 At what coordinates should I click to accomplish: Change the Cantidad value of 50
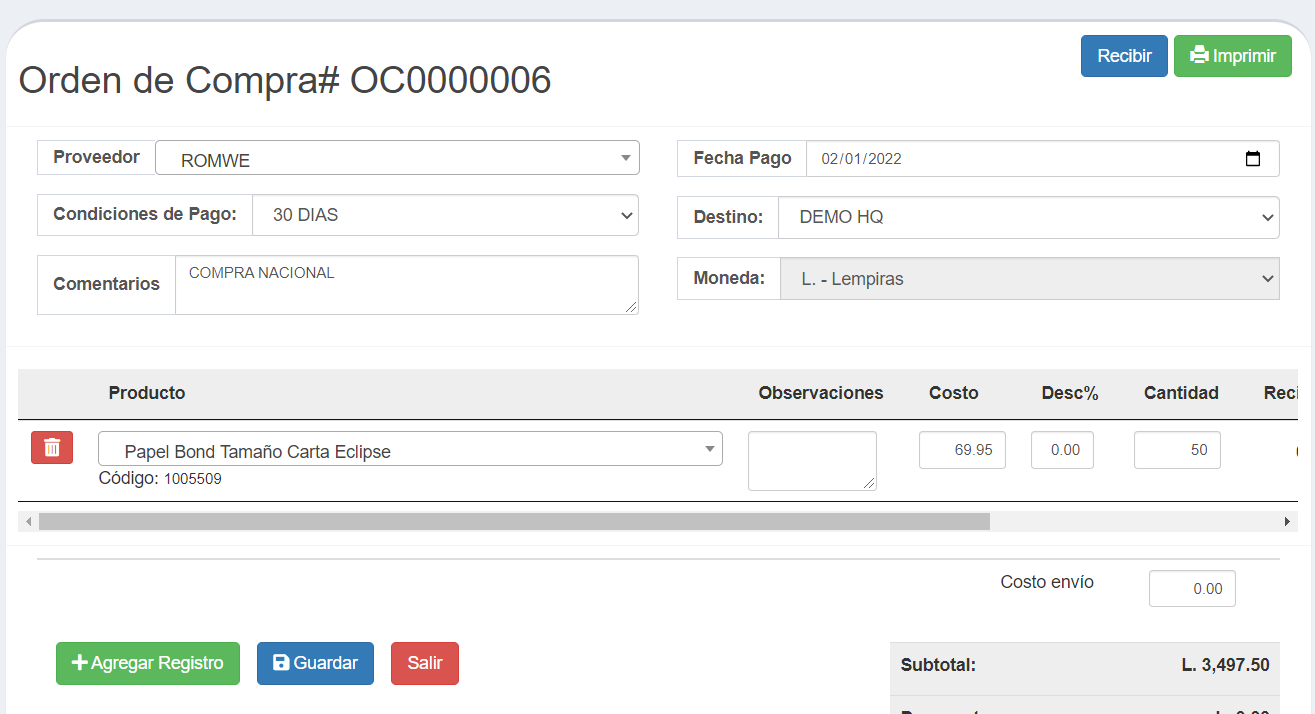[1176, 450]
